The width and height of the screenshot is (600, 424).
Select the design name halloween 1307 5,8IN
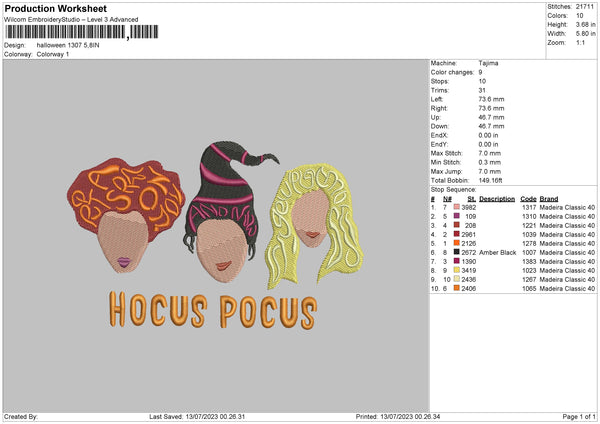tap(68, 45)
